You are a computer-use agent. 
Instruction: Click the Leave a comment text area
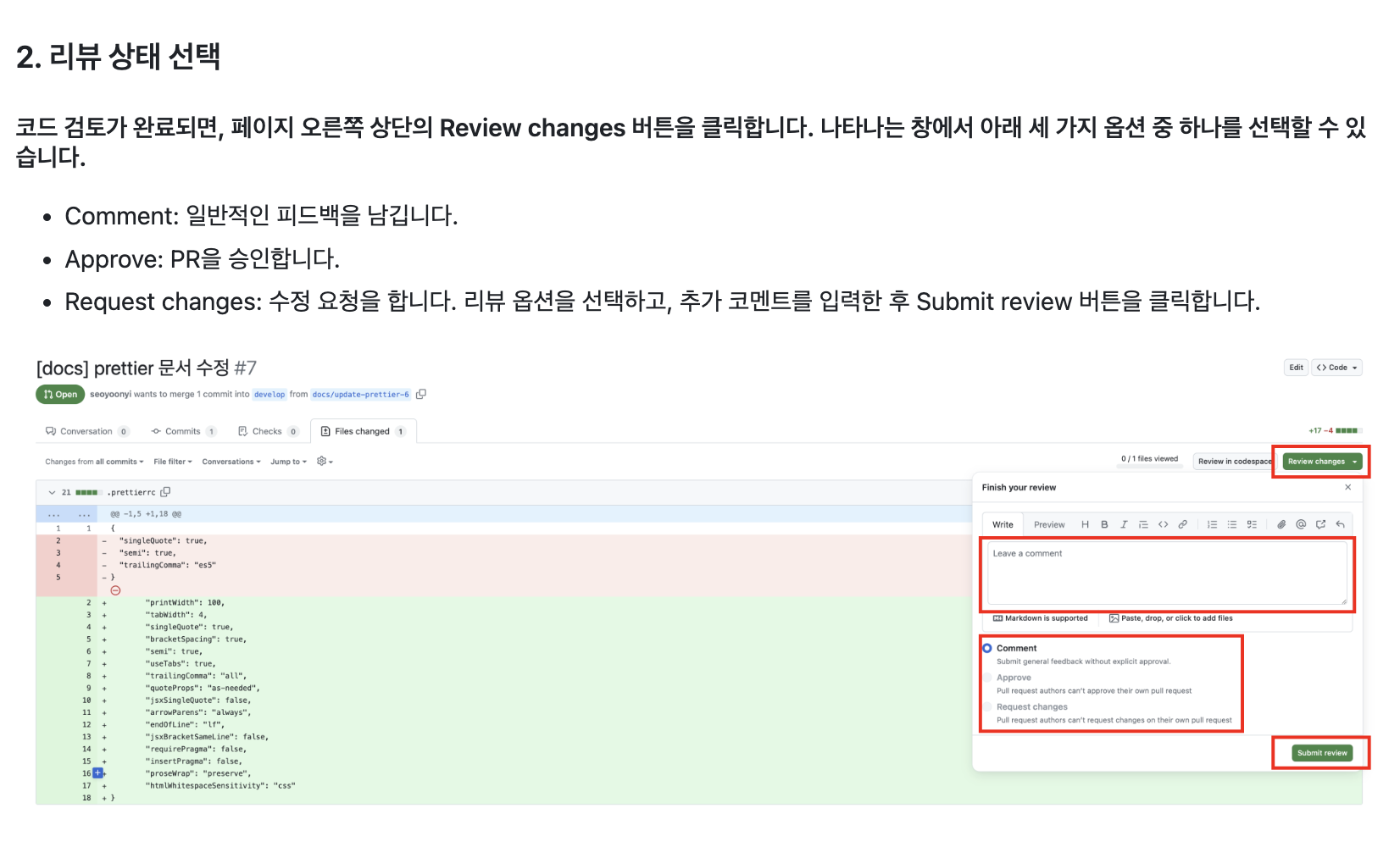(x=1167, y=573)
